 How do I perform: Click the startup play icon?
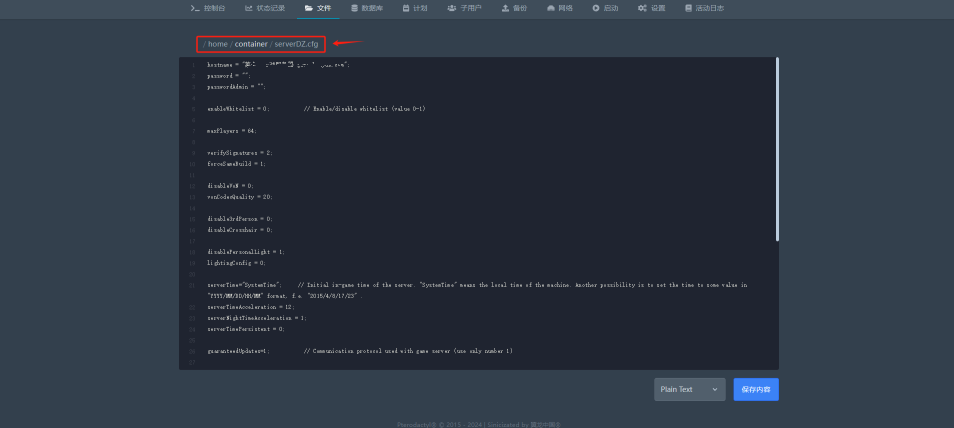pyautogui.click(x=596, y=8)
